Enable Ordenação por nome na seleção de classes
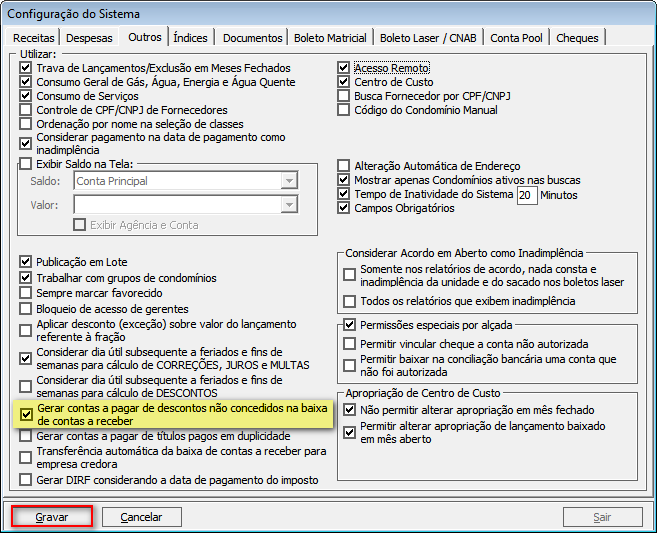Image resolution: width=657 pixels, height=533 pixels. [x=26, y=124]
